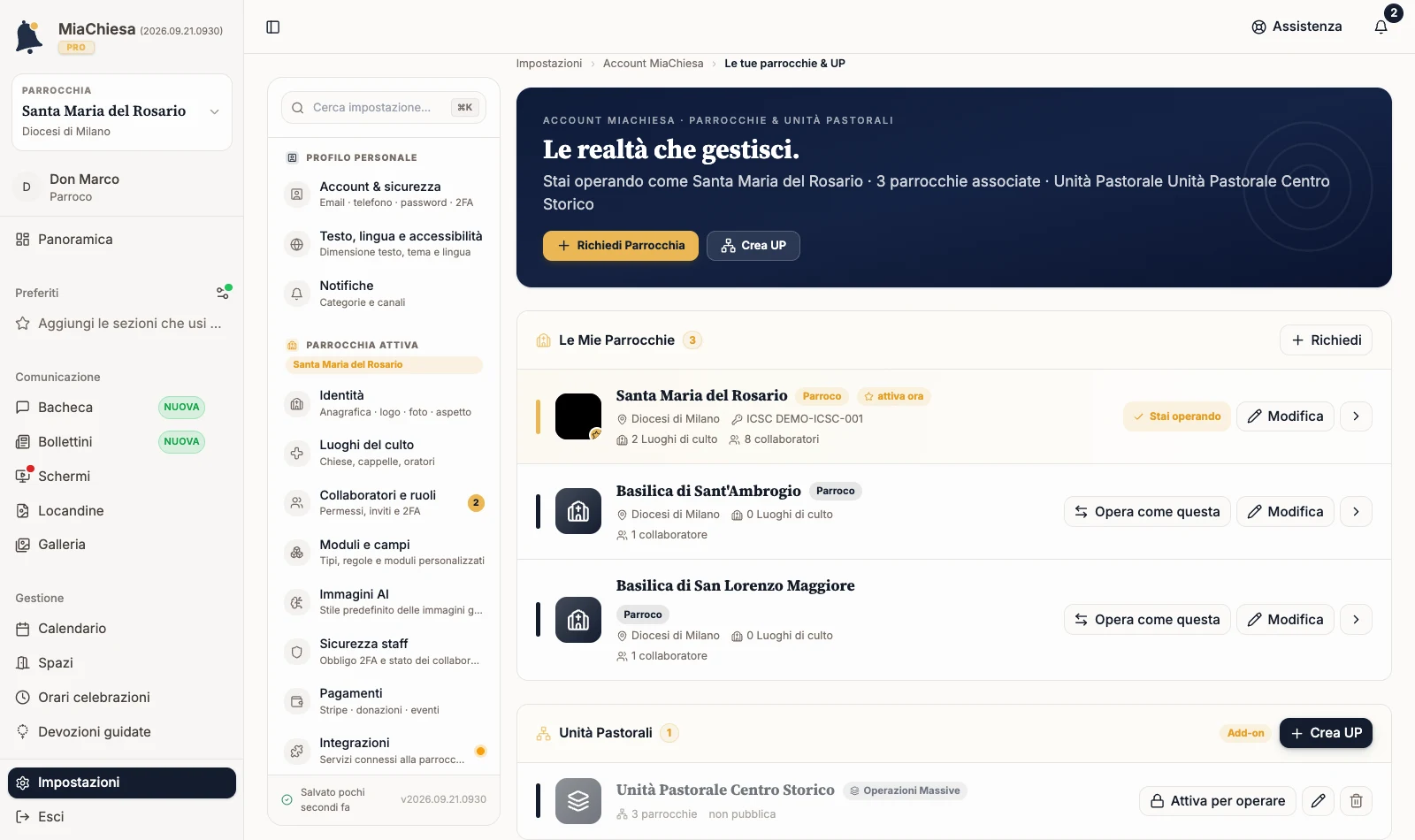1415x840 pixels.
Task: Click the Stai operando badge
Action: click(x=1177, y=416)
